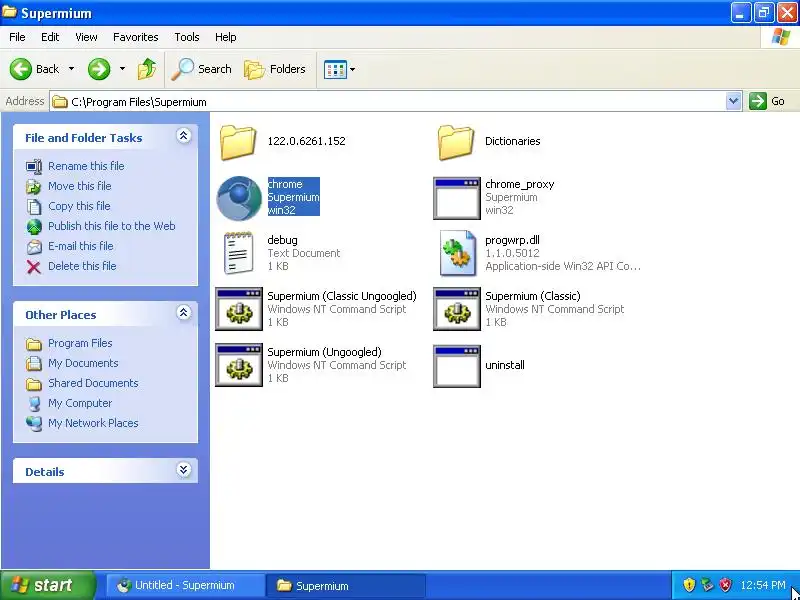This screenshot has width=800, height=600.
Task: Open the Edit menu
Action: pyautogui.click(x=50, y=37)
